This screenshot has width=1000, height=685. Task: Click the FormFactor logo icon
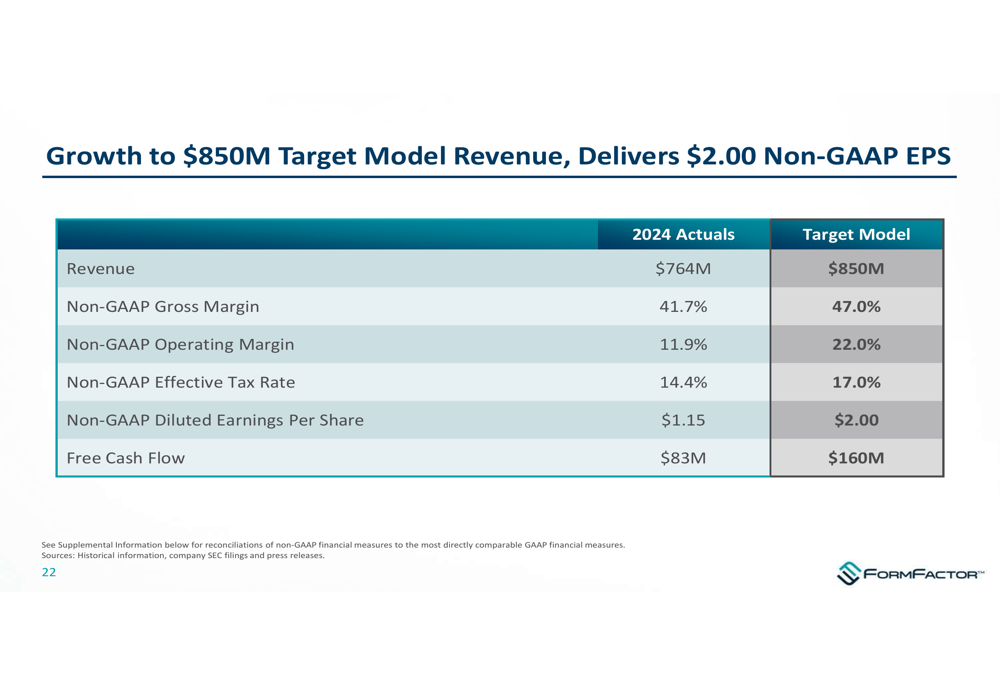pos(849,573)
